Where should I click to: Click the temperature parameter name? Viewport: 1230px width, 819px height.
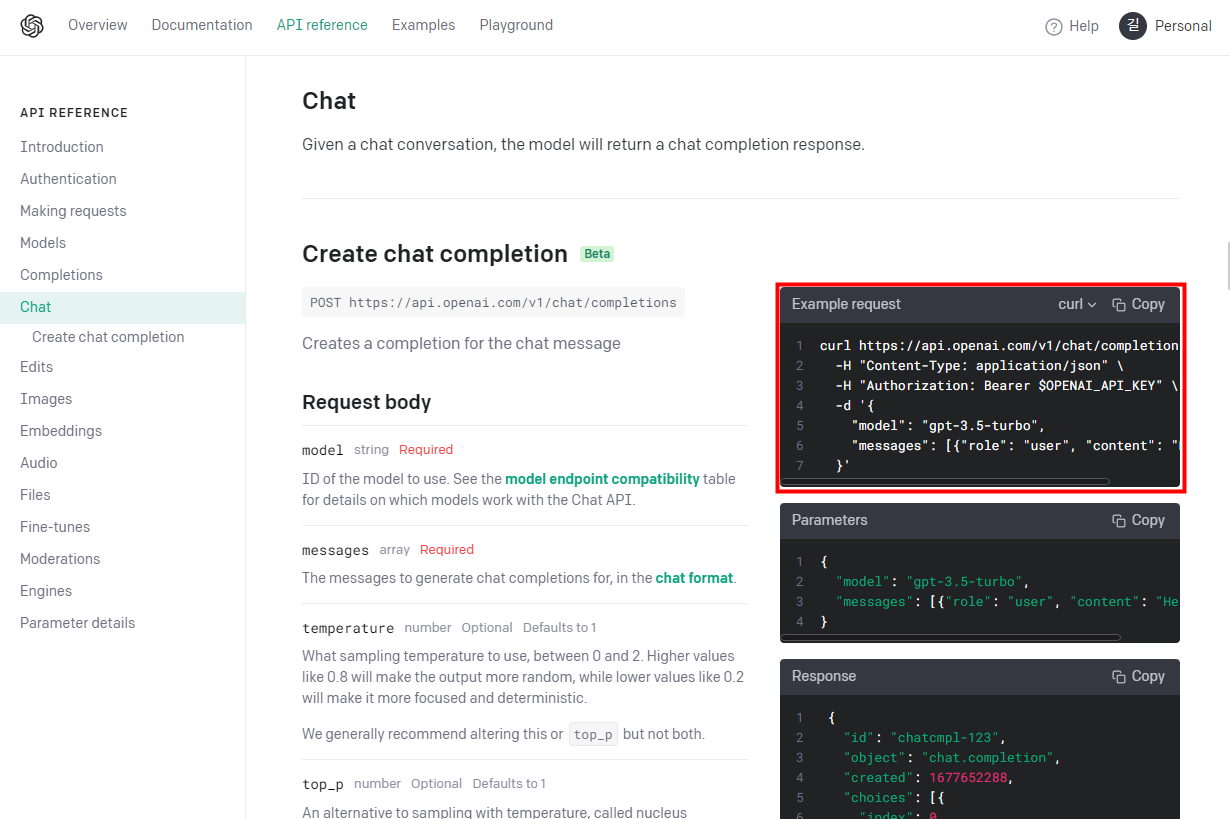[x=348, y=628]
